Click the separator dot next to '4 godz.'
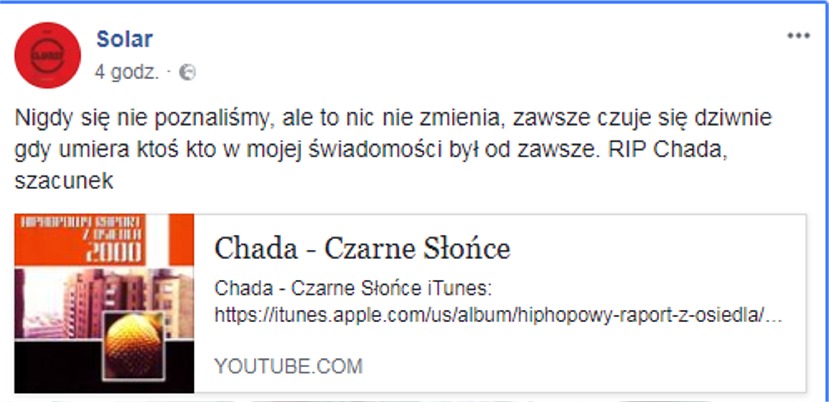 169,72
